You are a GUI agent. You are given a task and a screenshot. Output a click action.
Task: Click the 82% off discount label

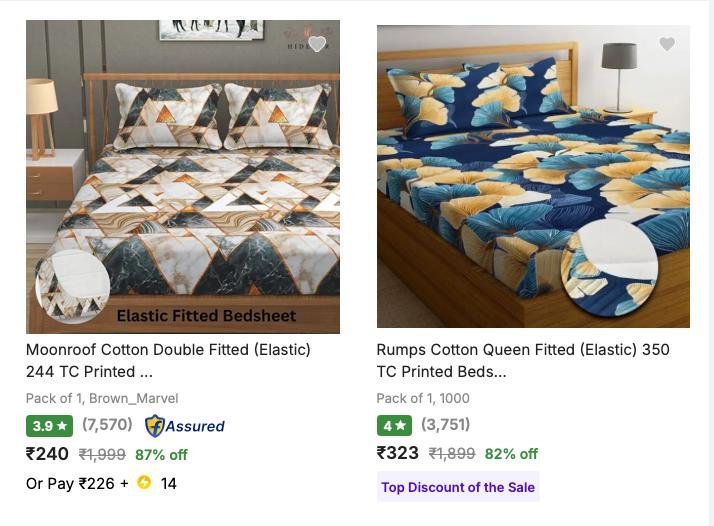[511, 453]
